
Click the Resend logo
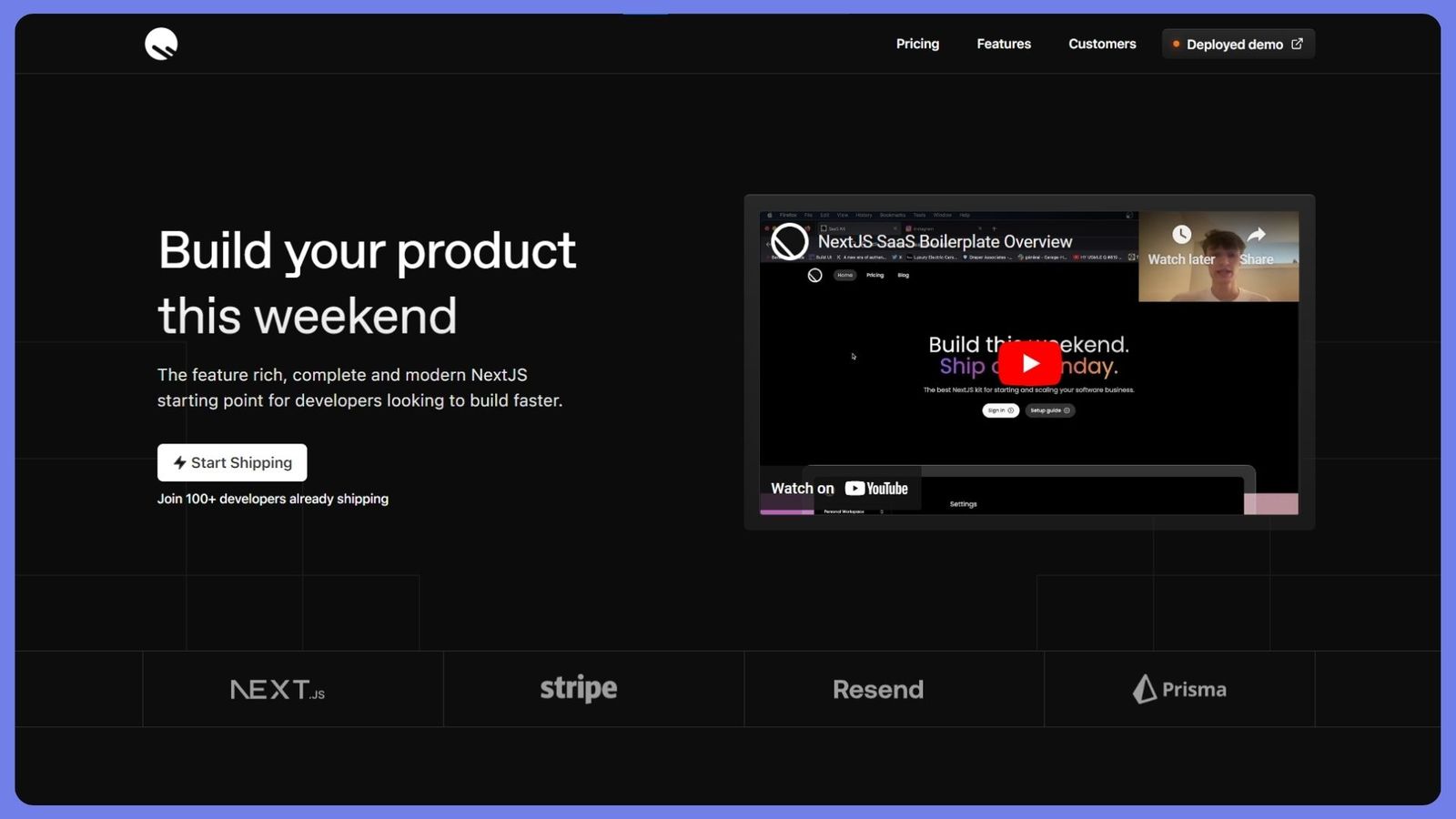coord(878,690)
